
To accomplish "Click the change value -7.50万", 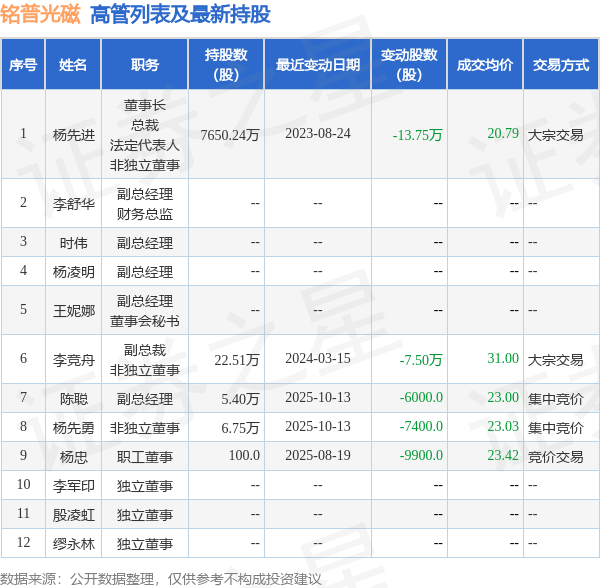I will tap(421, 360).
